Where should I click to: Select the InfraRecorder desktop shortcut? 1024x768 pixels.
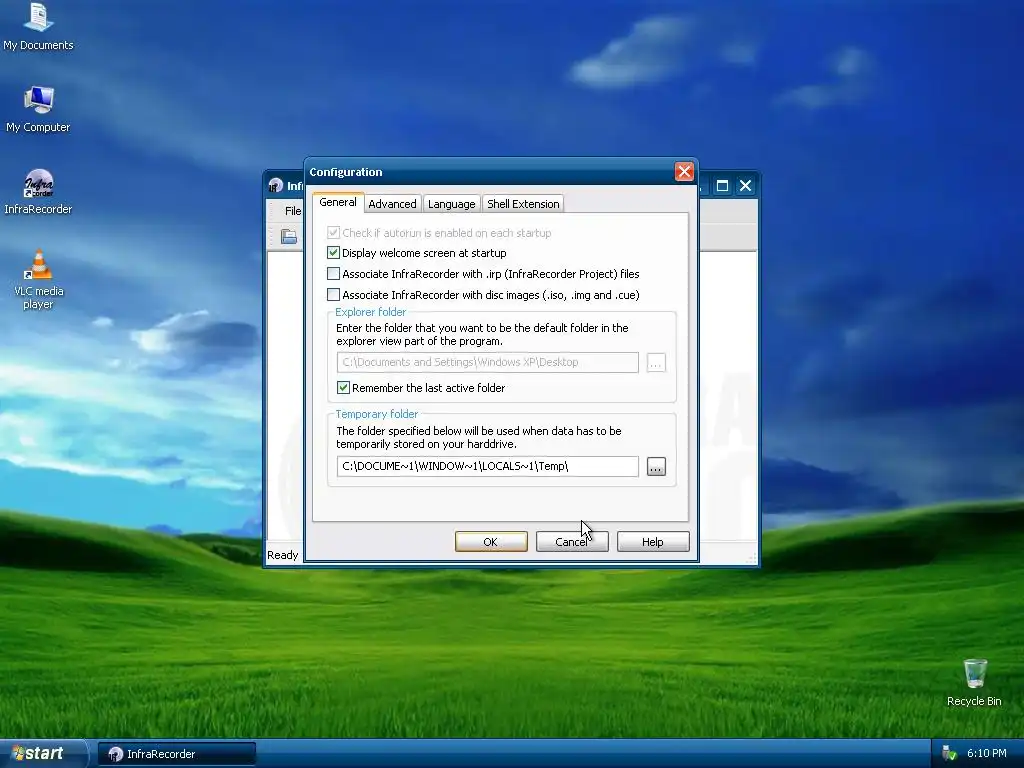[38, 192]
